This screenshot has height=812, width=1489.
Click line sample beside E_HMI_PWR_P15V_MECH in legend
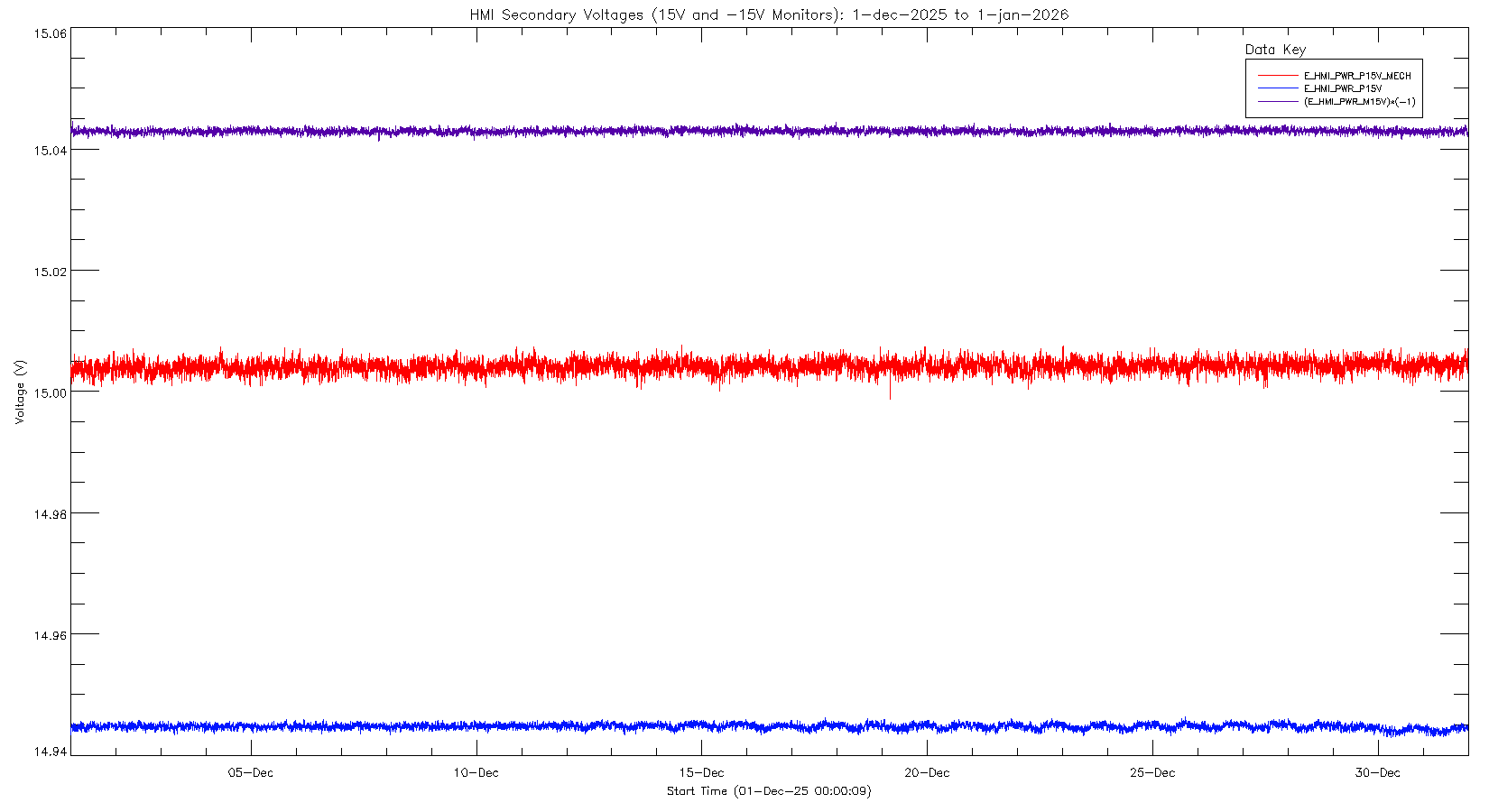[1277, 76]
